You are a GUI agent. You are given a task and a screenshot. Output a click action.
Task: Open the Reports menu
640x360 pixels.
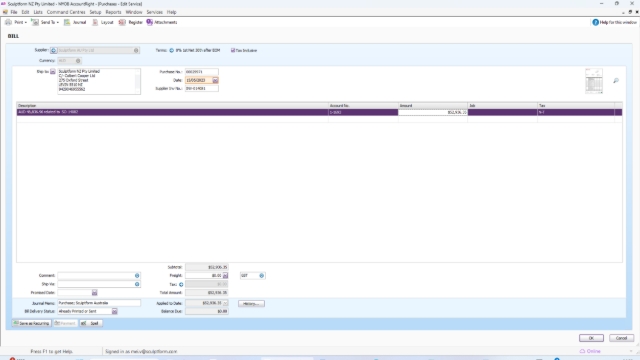tap(113, 12)
